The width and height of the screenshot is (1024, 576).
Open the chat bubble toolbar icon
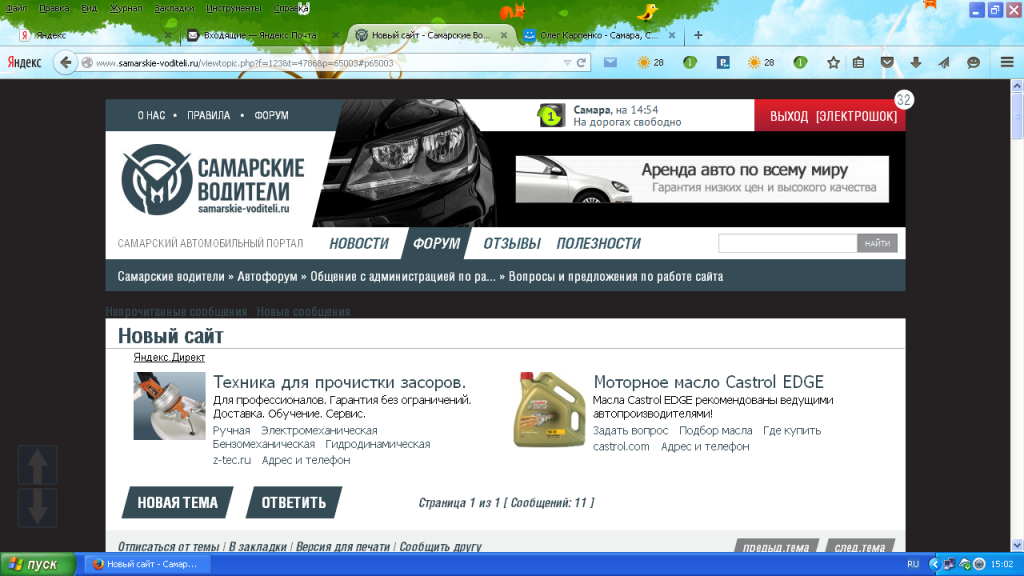coord(973,63)
